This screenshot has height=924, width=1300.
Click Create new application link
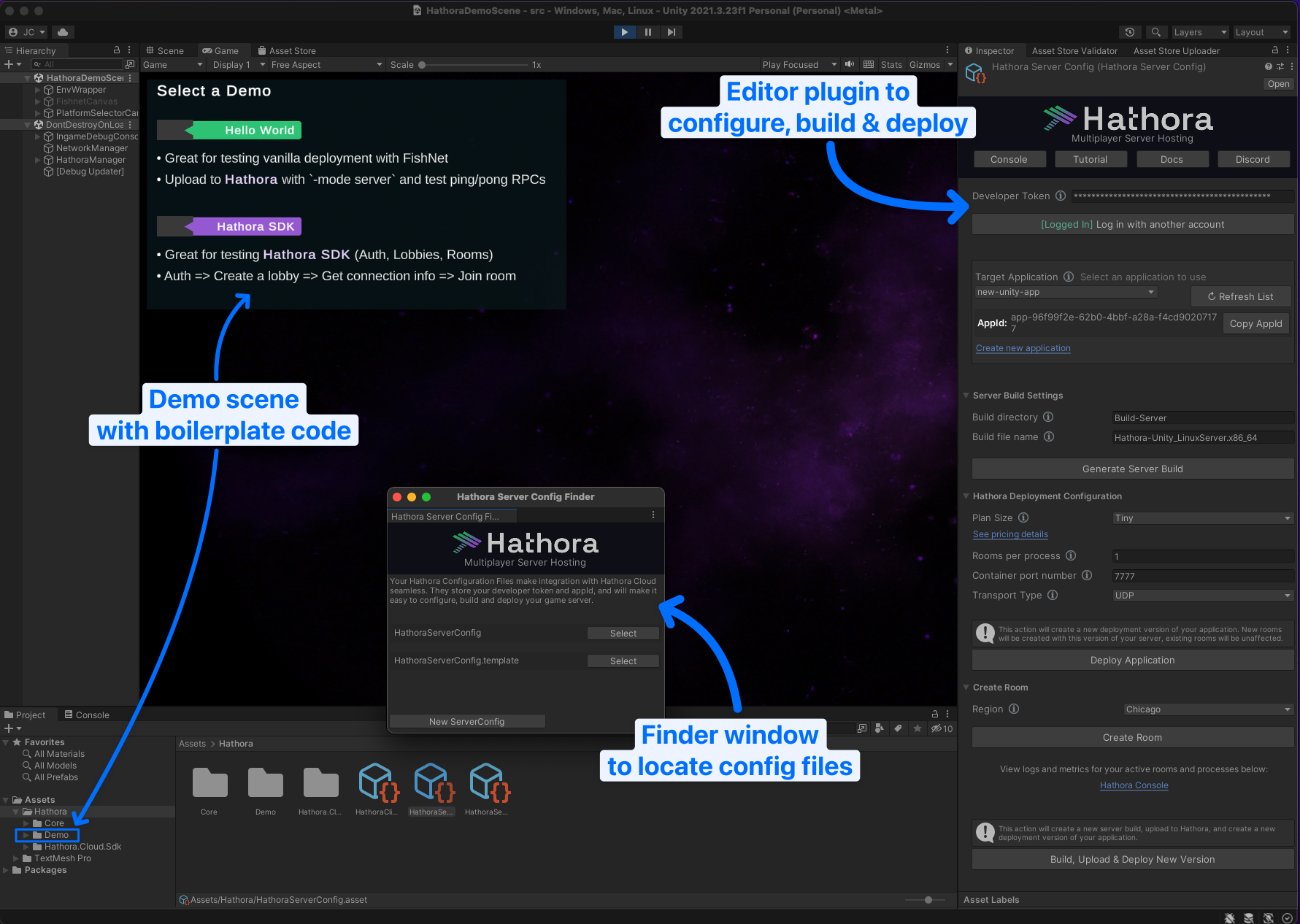pos(1023,348)
